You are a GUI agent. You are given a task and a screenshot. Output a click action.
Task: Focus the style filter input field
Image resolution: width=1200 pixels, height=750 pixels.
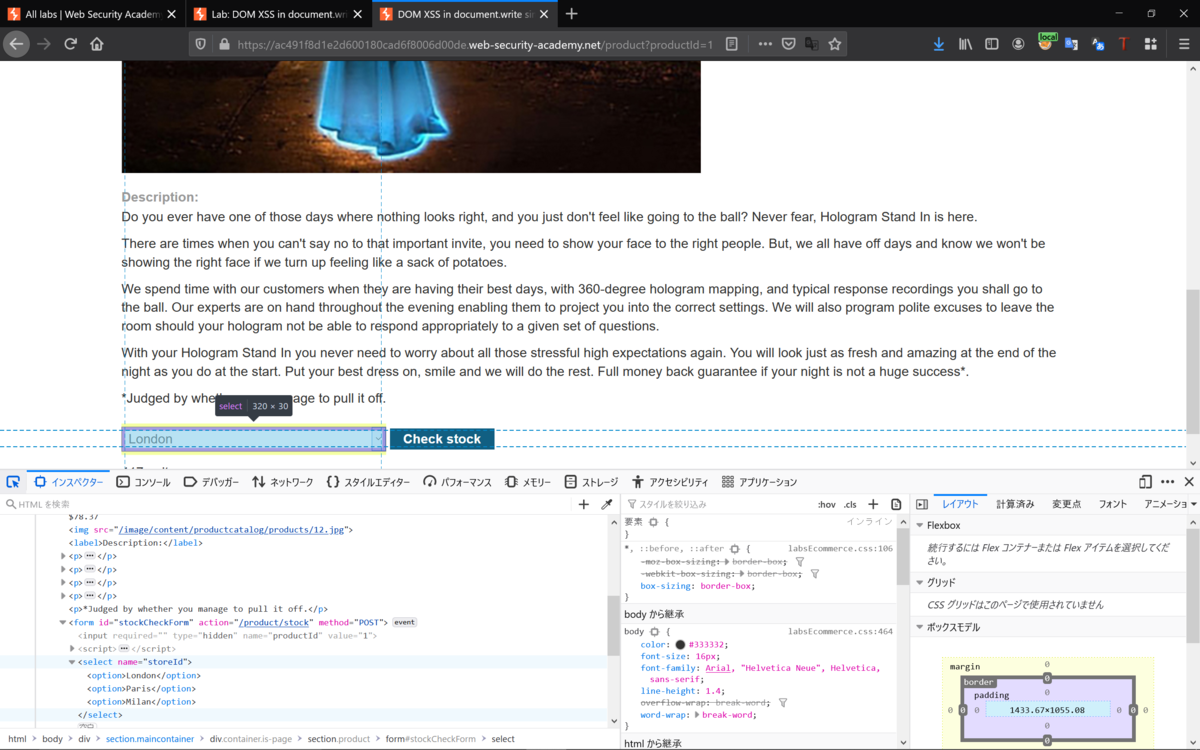(x=717, y=504)
